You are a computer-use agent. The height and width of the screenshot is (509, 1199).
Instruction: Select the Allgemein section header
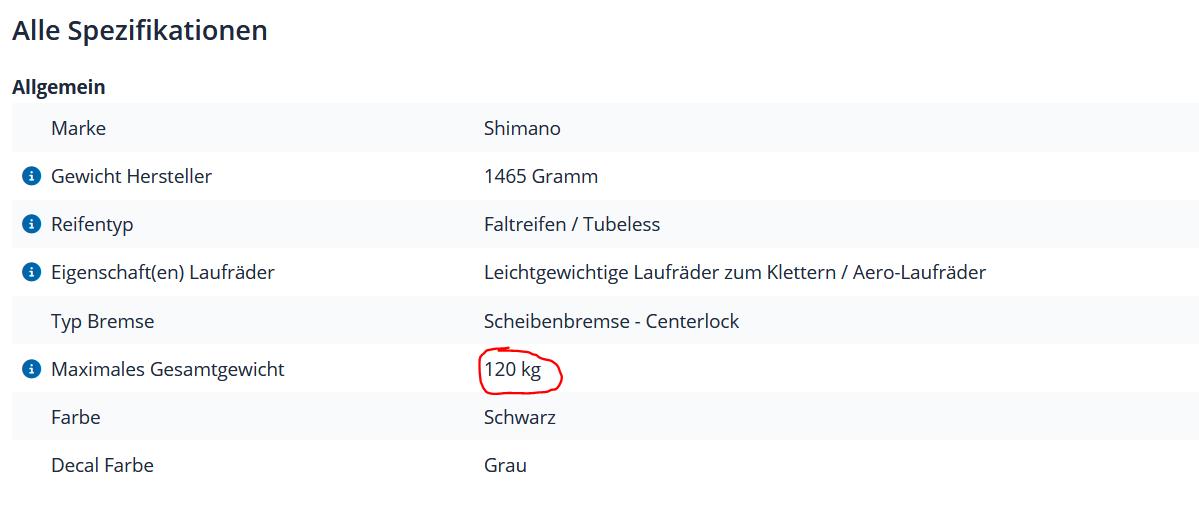(59, 87)
